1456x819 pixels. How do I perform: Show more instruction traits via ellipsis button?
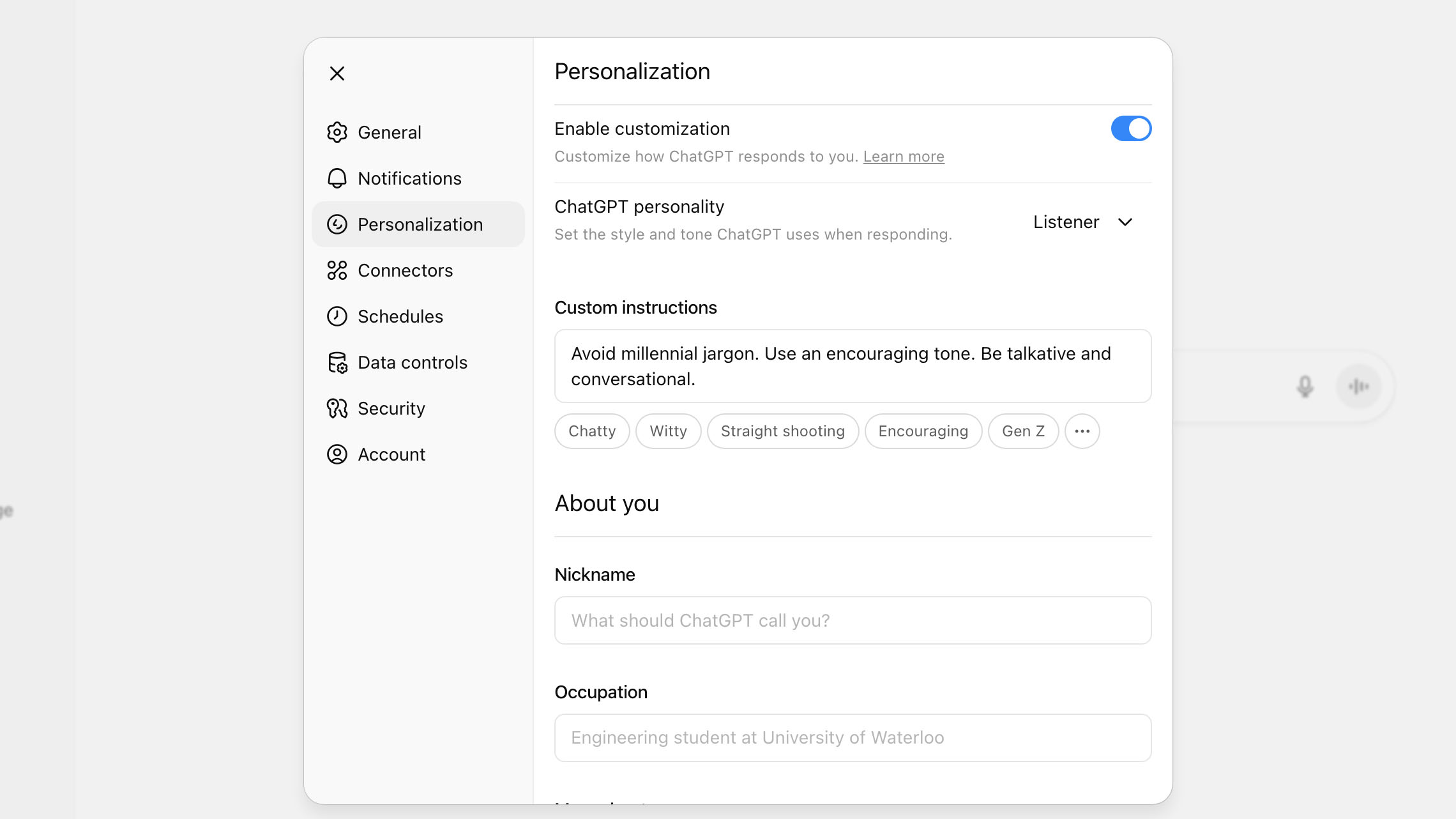[1082, 431]
